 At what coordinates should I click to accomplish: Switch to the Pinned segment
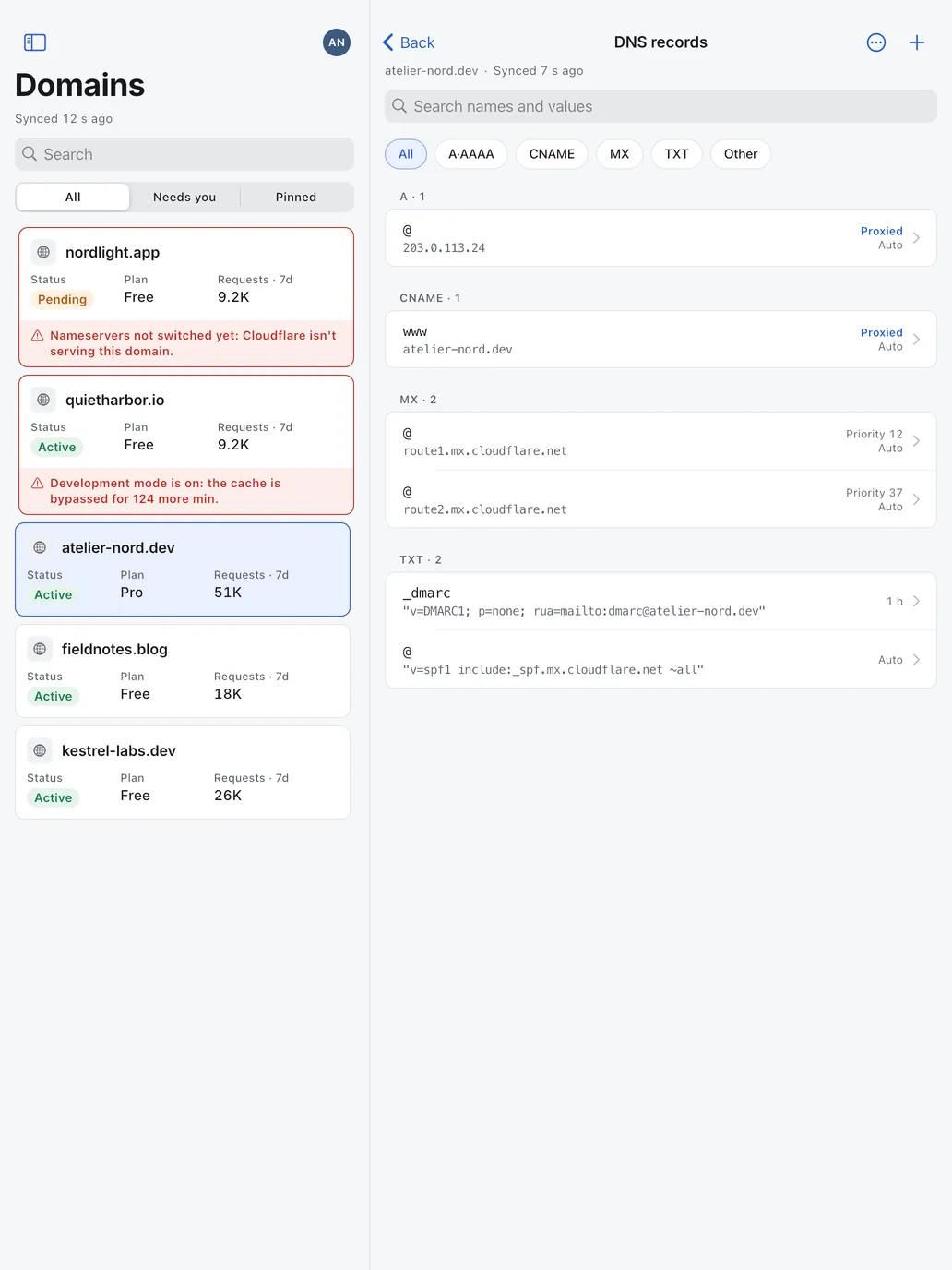(296, 197)
